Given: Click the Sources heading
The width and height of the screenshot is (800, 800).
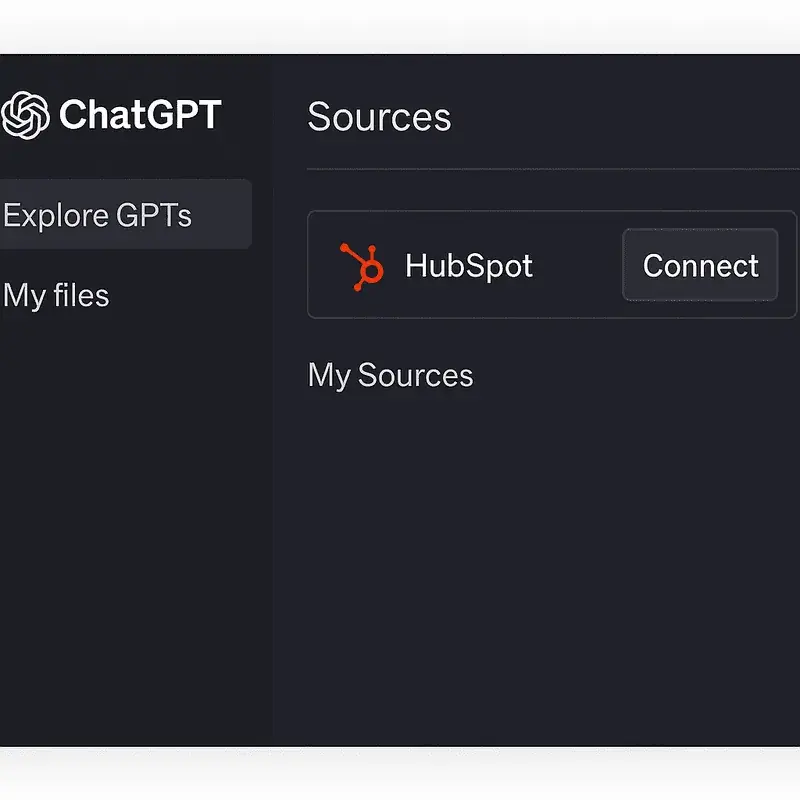Looking at the screenshot, I should pos(379,117).
